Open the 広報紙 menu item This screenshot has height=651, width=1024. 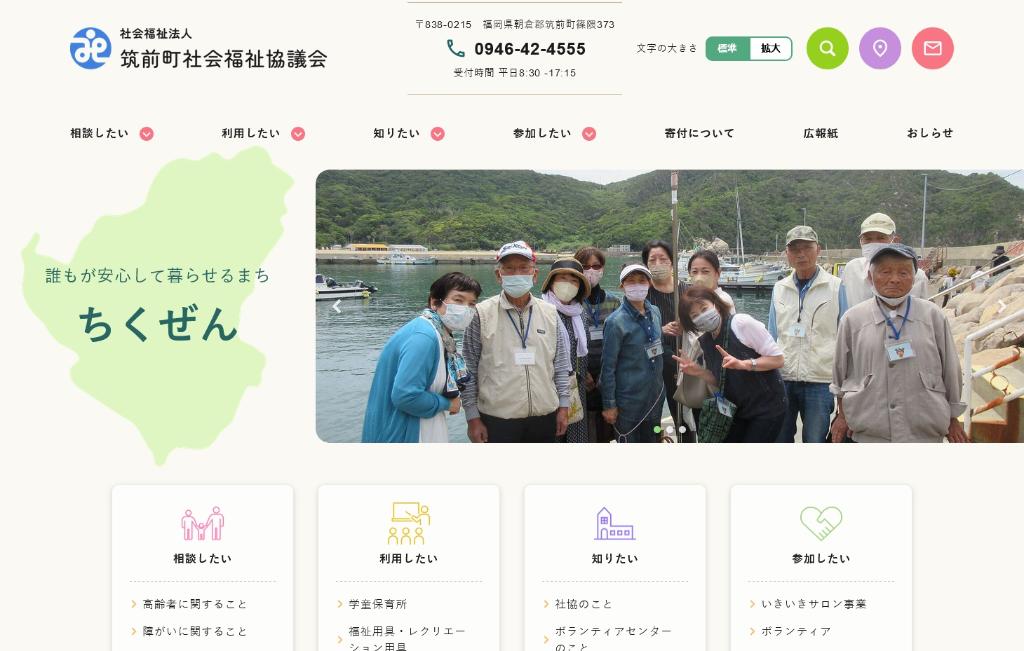click(x=820, y=133)
